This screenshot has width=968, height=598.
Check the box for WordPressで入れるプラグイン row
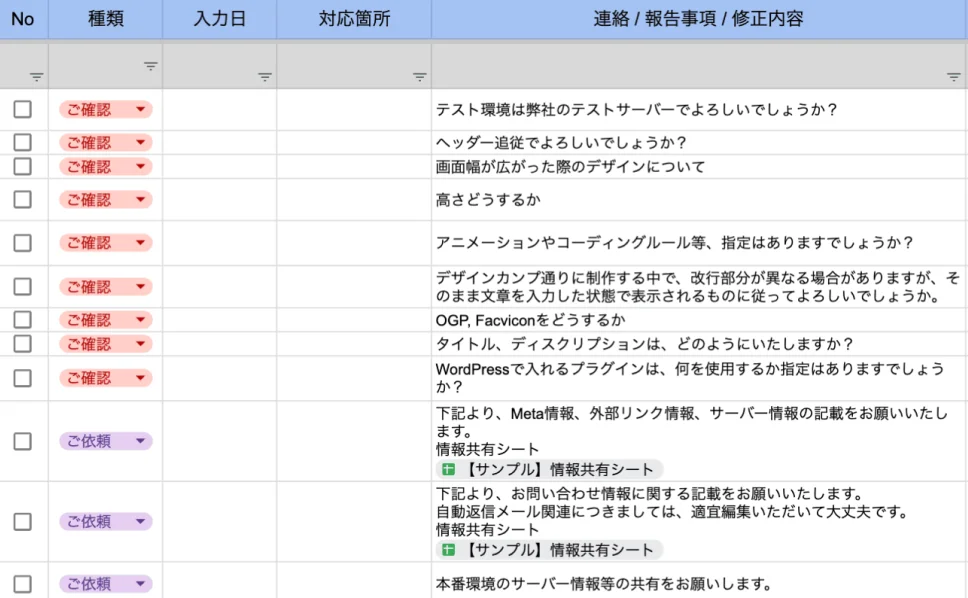pos(23,378)
